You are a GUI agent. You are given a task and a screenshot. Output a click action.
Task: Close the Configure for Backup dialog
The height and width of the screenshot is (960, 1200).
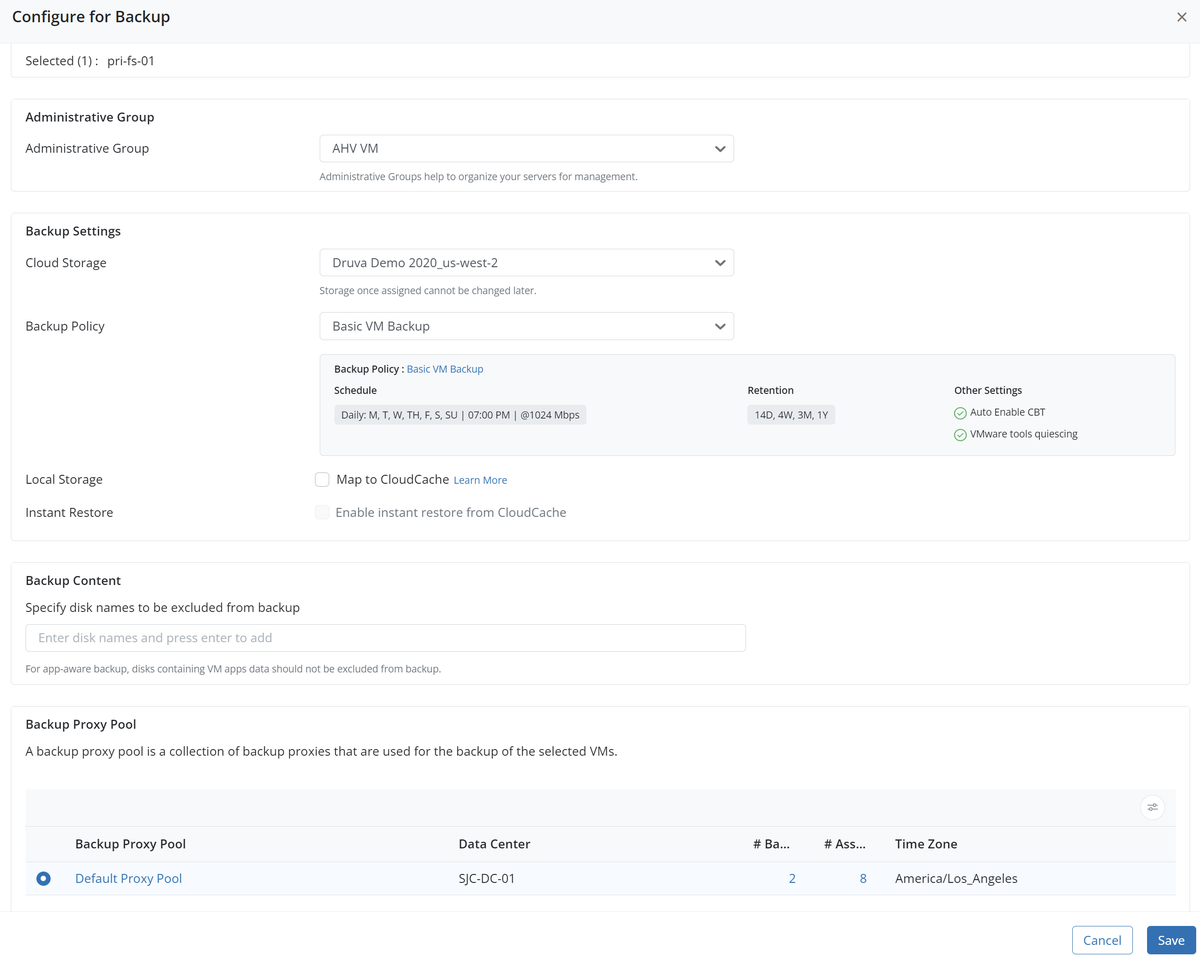1181,17
